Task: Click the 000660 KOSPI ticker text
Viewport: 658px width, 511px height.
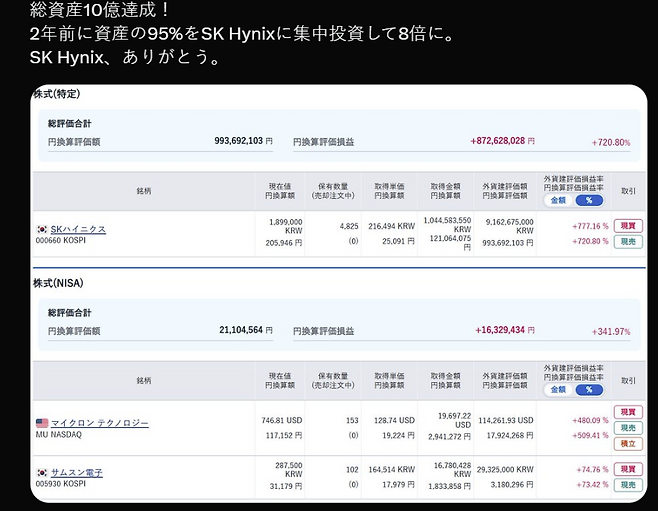Action: point(61,240)
